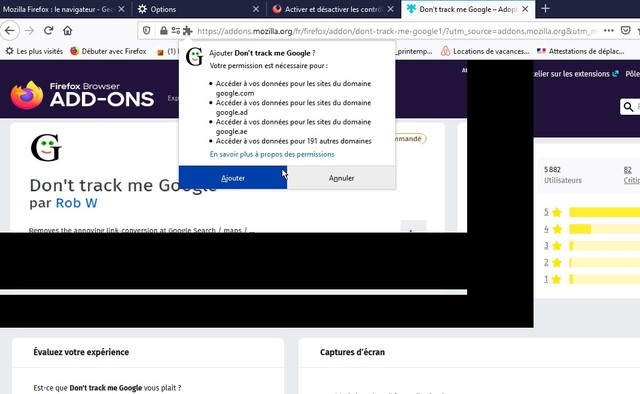Open En savoir plus à propos des permissions

pyautogui.click(x=272, y=154)
